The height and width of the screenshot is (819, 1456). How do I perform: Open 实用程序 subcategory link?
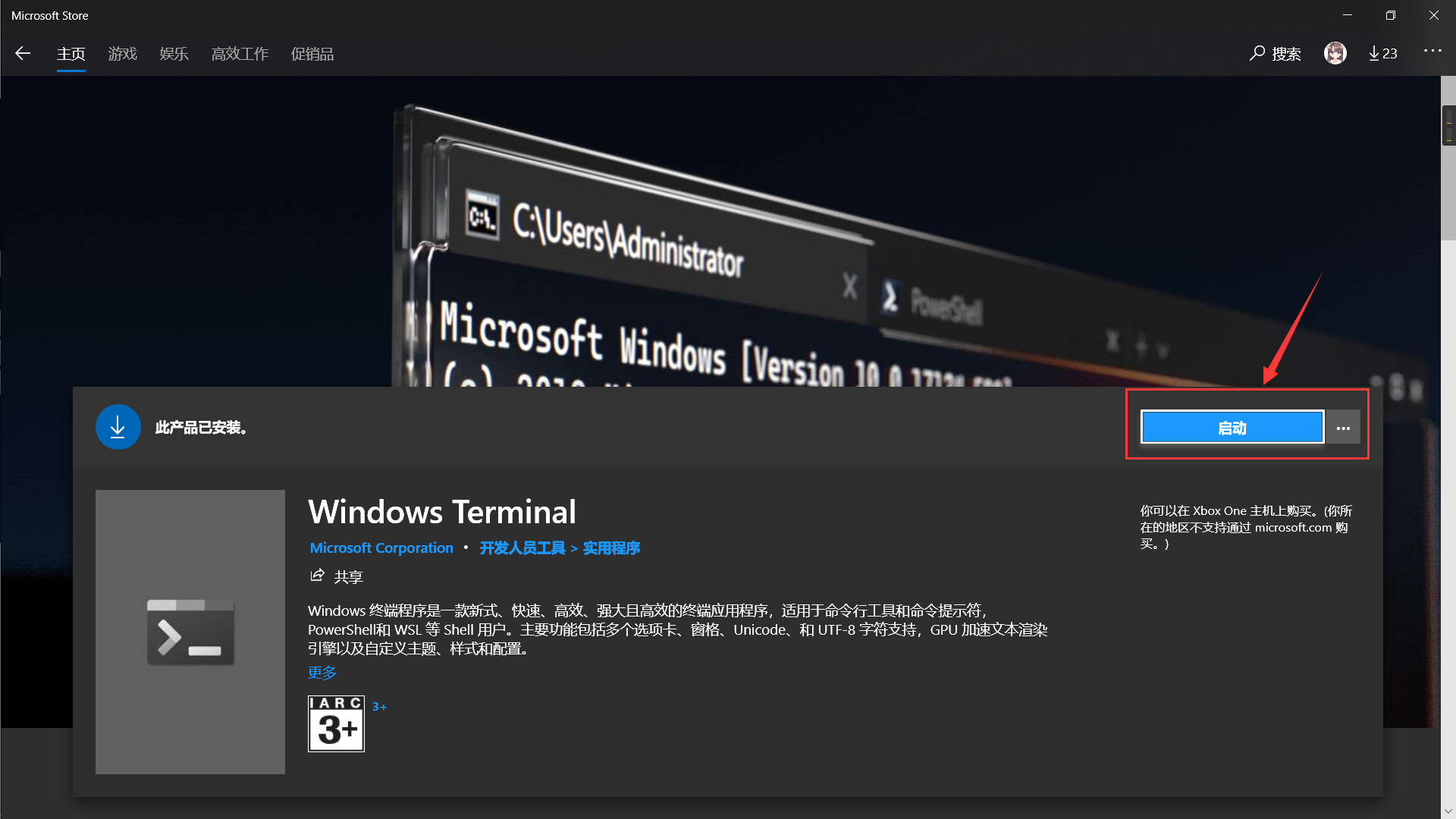[x=611, y=548]
